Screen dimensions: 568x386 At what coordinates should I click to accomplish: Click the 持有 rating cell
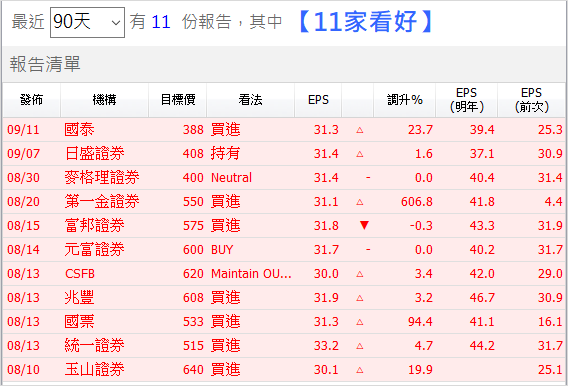(x=225, y=154)
